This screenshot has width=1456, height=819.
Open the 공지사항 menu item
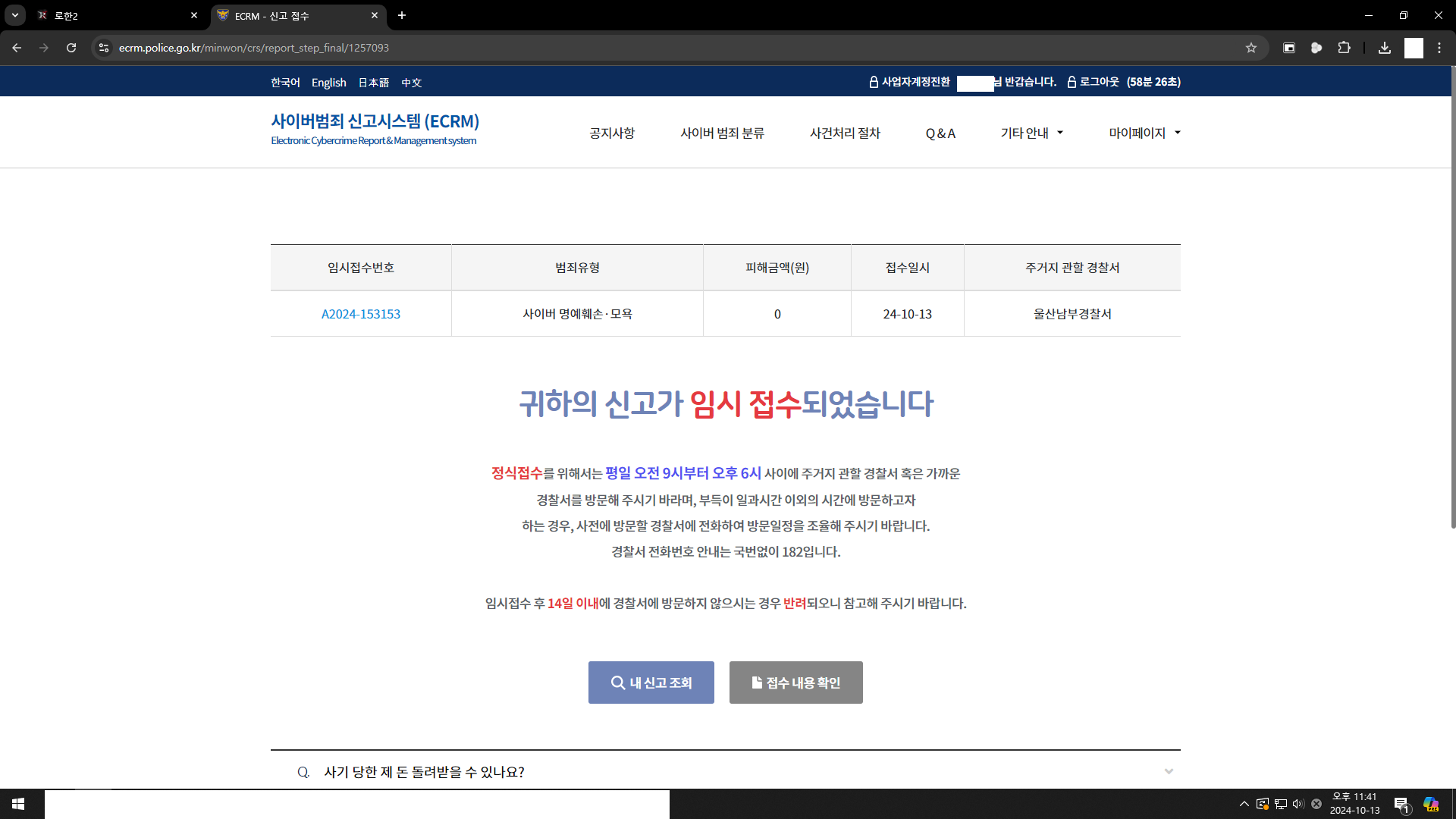click(x=612, y=133)
